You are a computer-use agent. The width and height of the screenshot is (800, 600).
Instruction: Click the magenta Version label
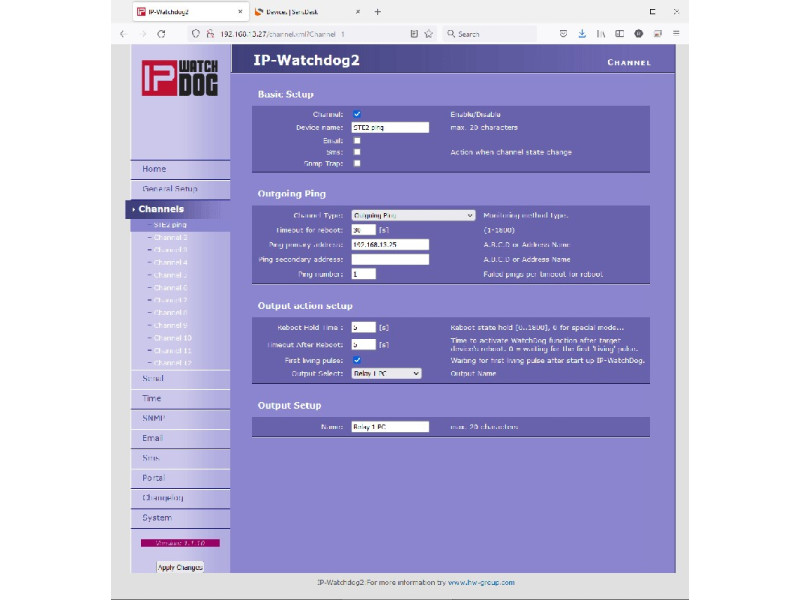point(180,543)
